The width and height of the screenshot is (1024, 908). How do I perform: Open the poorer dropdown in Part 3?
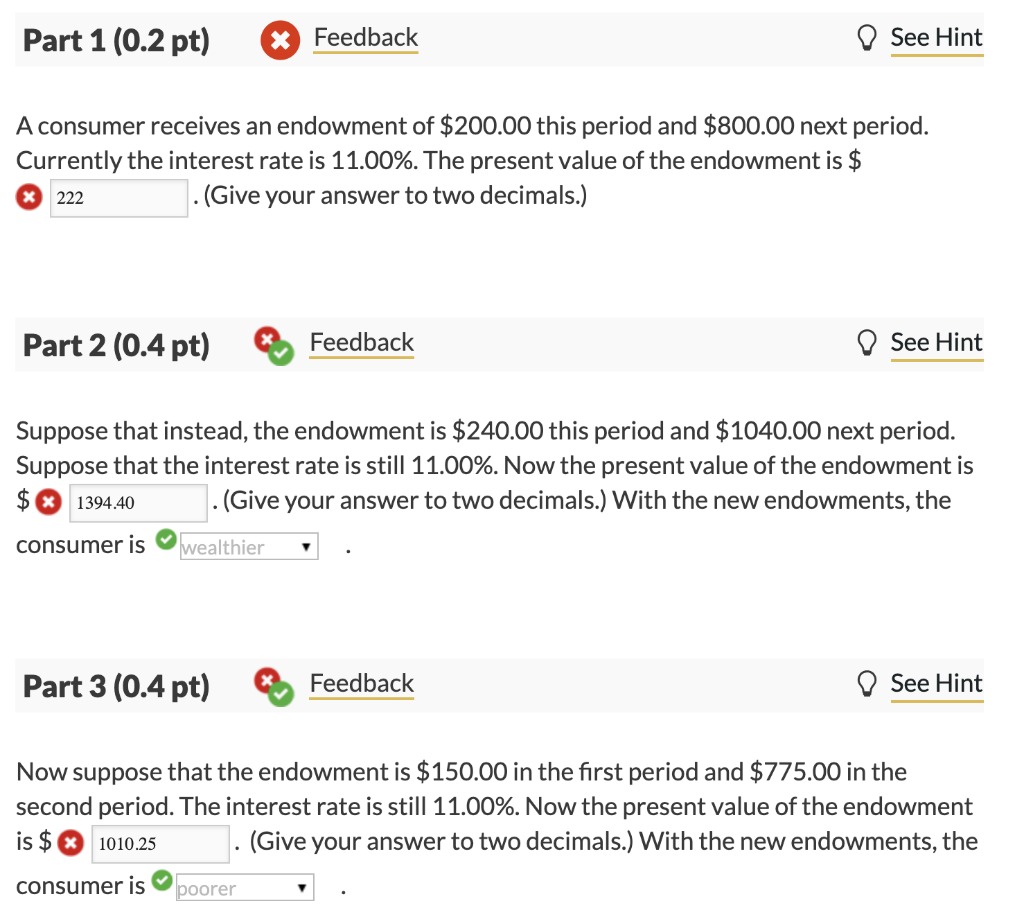pyautogui.click(x=243, y=887)
